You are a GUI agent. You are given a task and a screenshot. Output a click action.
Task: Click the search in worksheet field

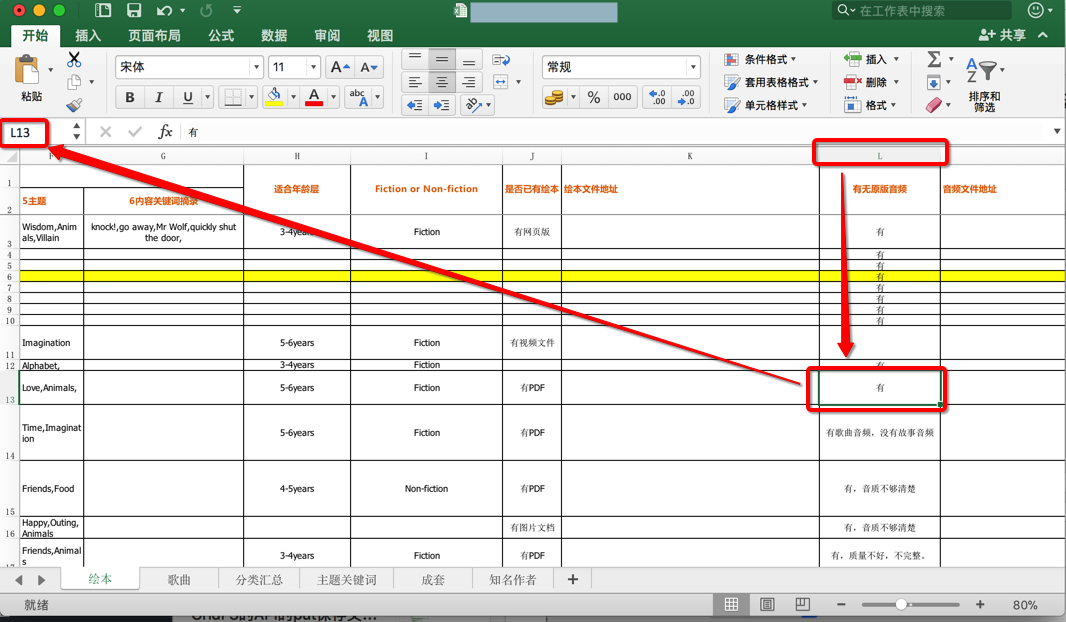tap(921, 10)
